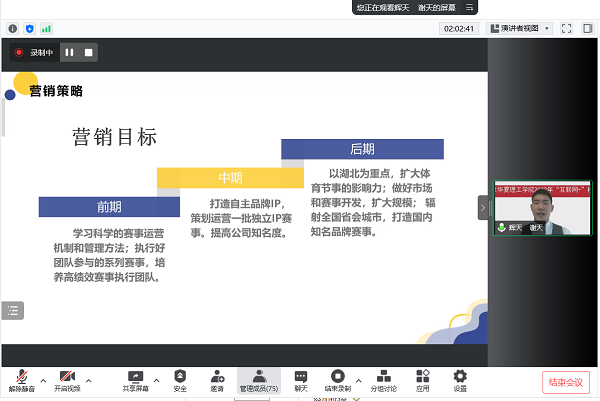Expand share options next to 共享屏幕
The height and width of the screenshot is (401, 600).
pyautogui.click(x=157, y=380)
